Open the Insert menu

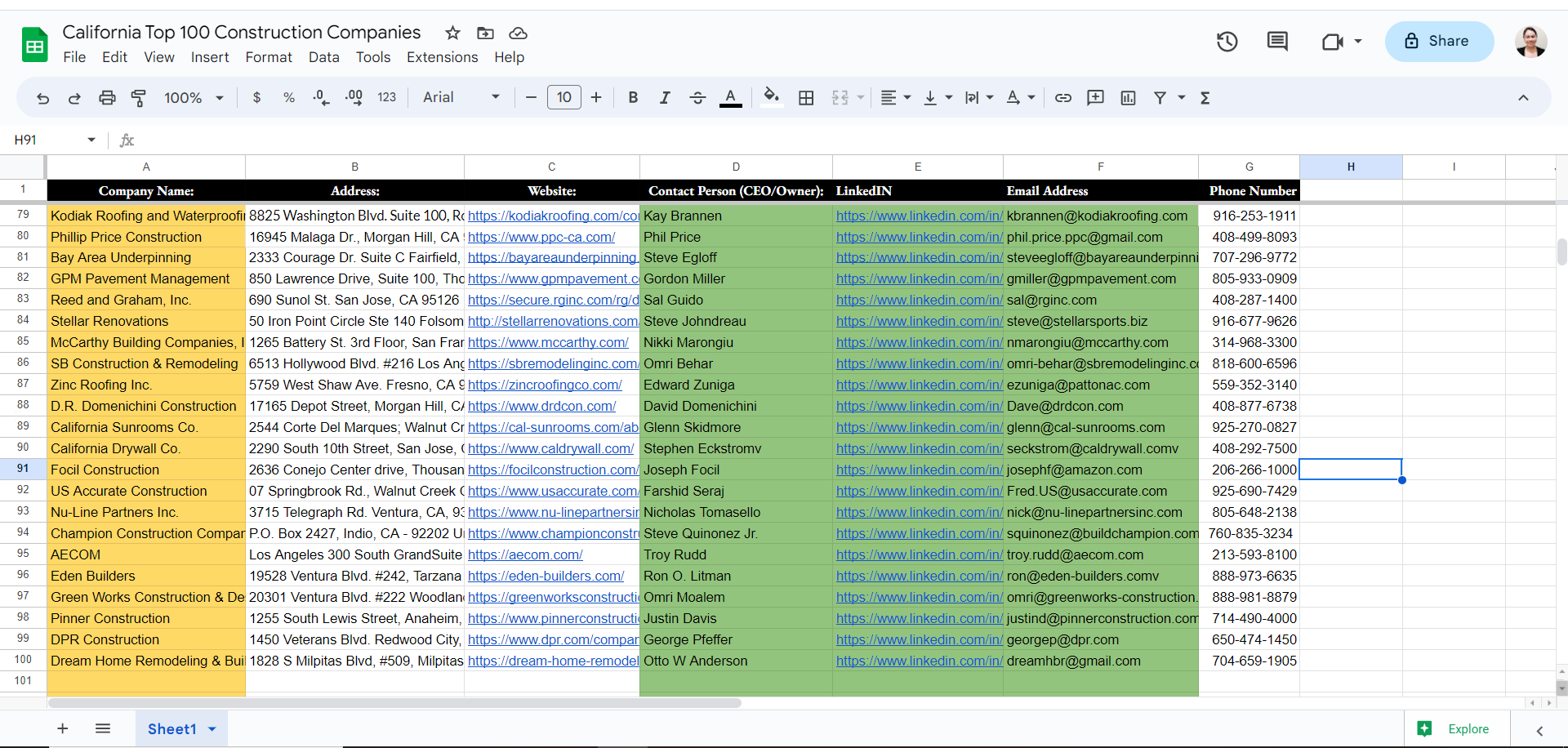click(x=210, y=57)
